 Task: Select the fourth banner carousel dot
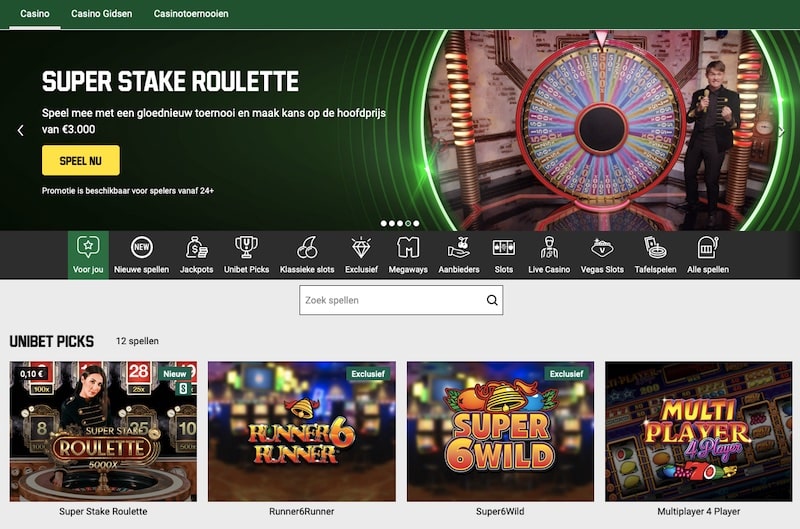click(408, 223)
